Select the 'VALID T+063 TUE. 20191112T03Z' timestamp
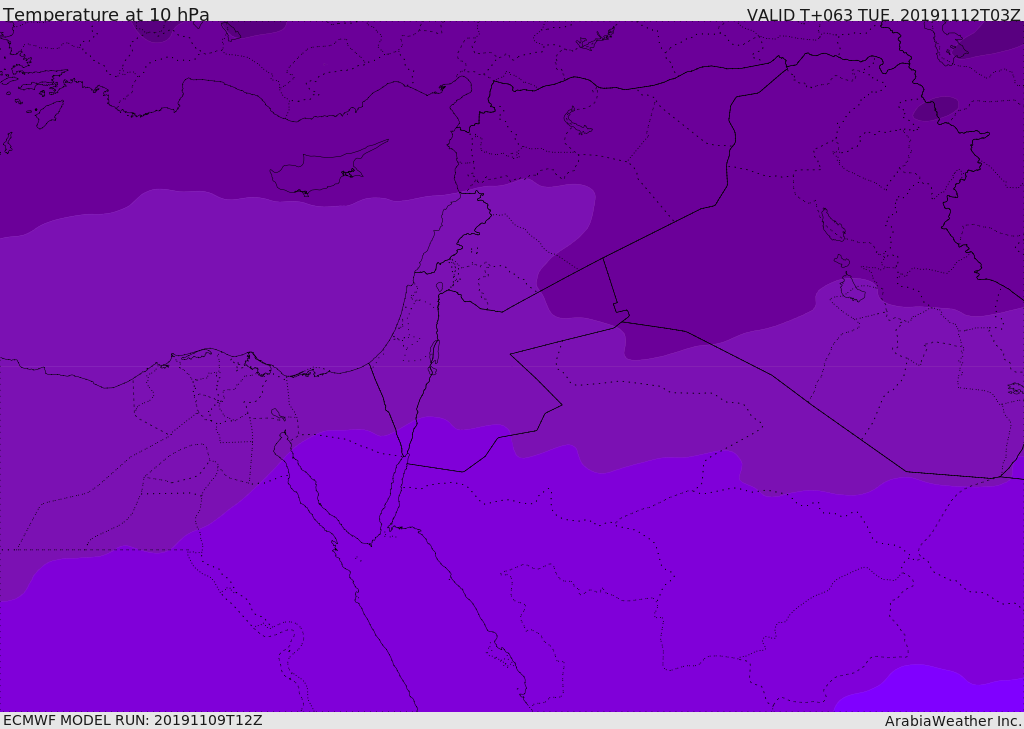 pos(884,14)
